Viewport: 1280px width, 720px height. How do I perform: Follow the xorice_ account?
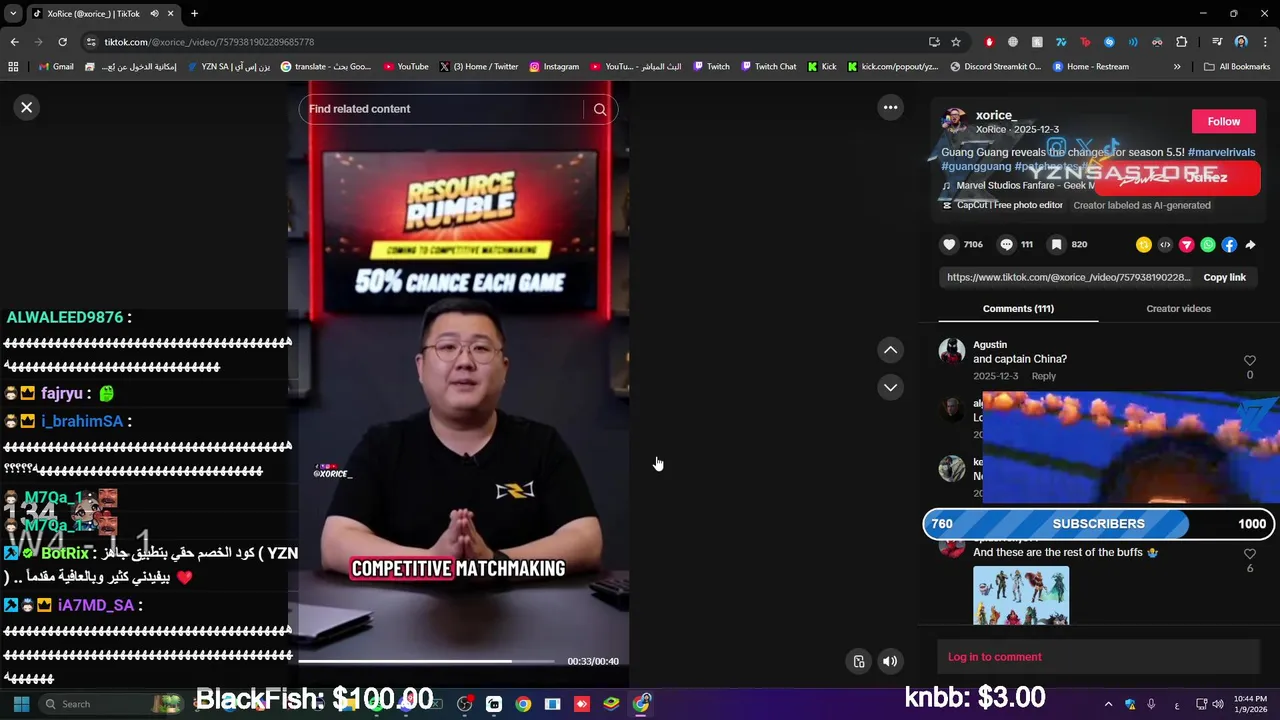coord(1223,121)
